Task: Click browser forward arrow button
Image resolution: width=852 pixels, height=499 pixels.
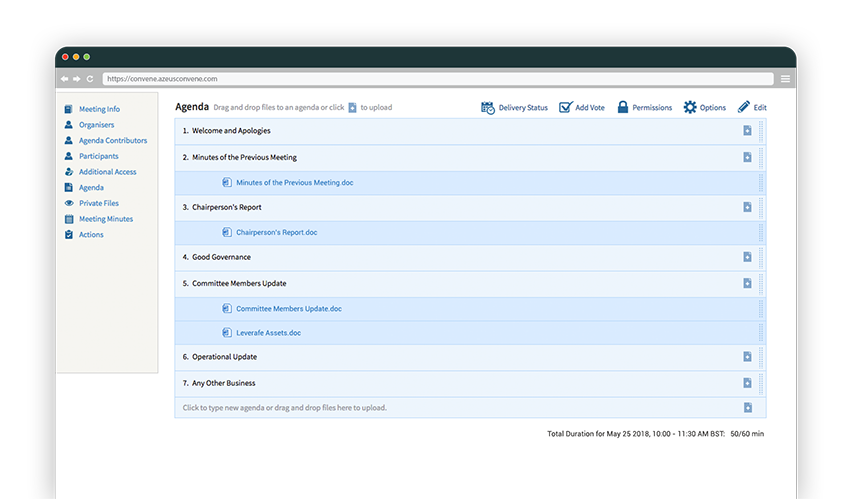Action: (x=77, y=79)
